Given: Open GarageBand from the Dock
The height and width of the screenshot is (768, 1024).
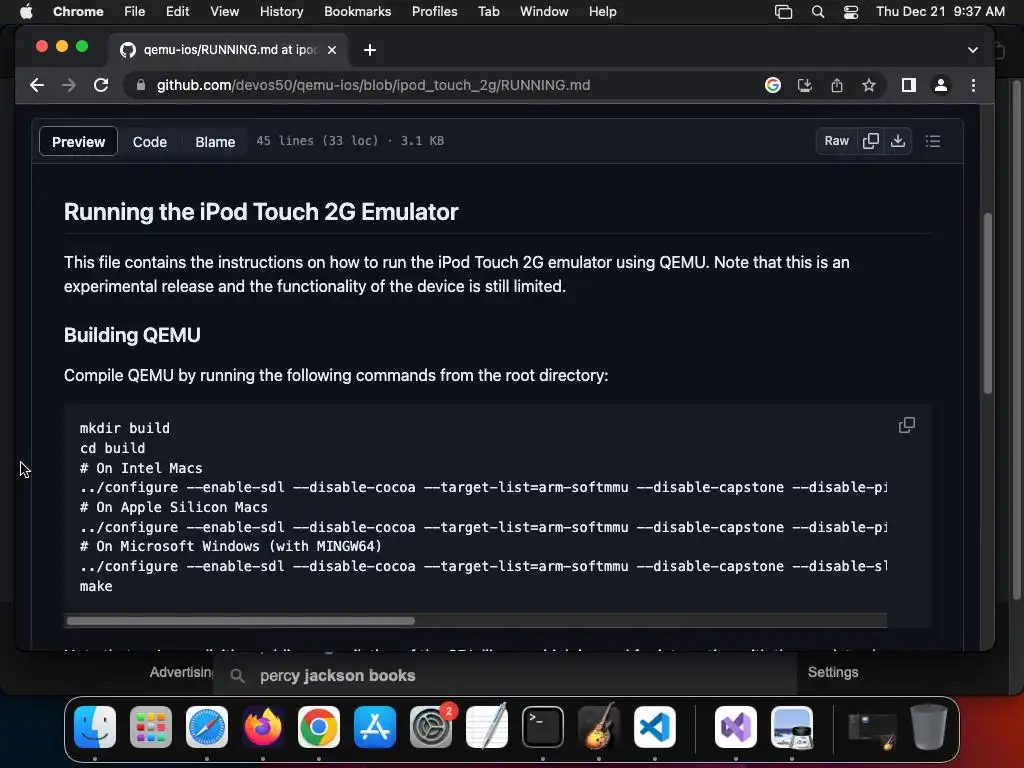Looking at the screenshot, I should click(x=599, y=727).
